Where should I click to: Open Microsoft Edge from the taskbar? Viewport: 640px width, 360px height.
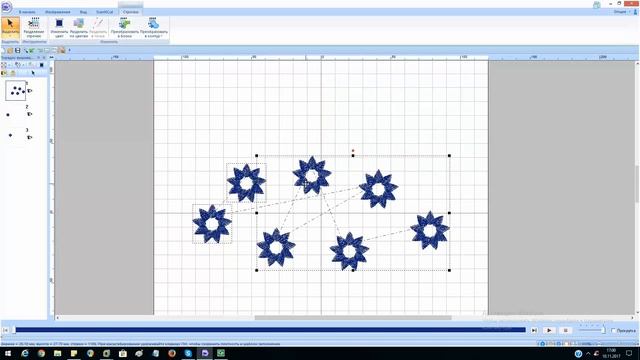[24, 353]
